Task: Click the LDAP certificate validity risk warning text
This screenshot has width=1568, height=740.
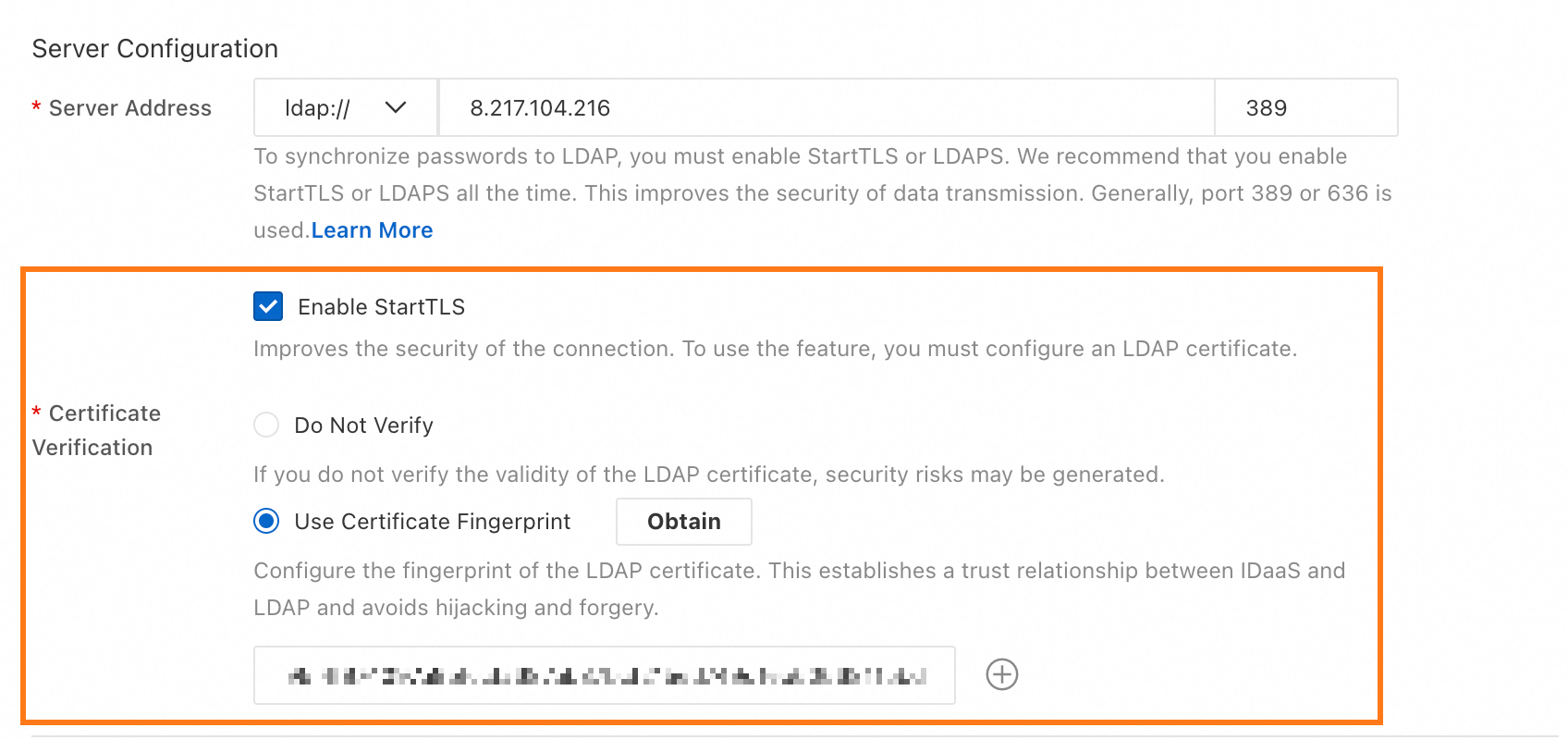Action: [709, 475]
